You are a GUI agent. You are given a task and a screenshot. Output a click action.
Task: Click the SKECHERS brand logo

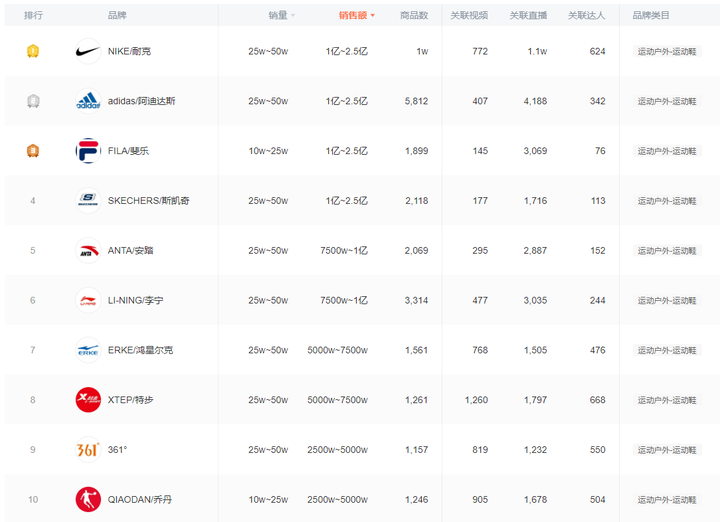point(88,201)
